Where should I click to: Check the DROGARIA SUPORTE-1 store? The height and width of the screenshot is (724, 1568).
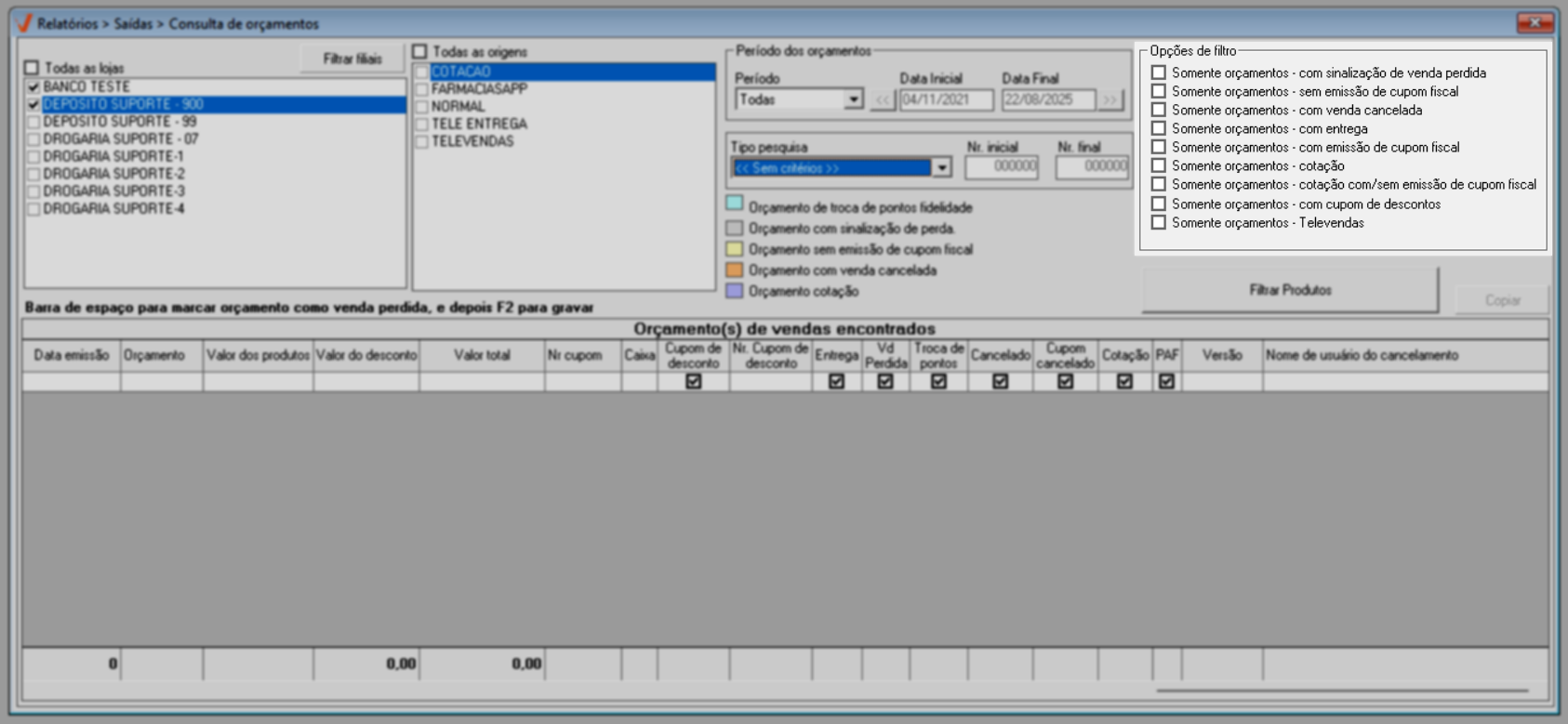pos(33,156)
